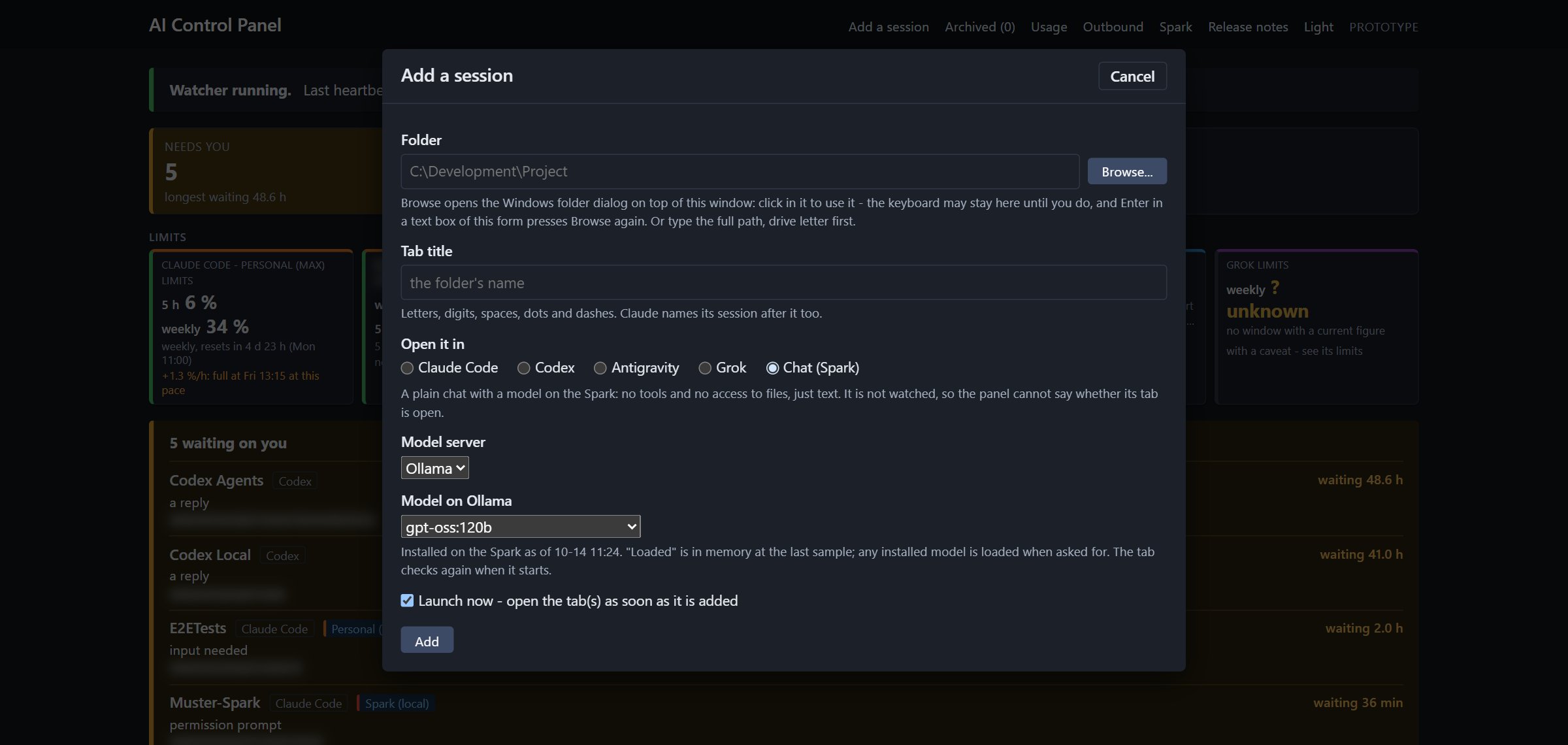Click the question mark beside Grok weekly
The width and height of the screenshot is (1568, 745).
pos(1275,288)
